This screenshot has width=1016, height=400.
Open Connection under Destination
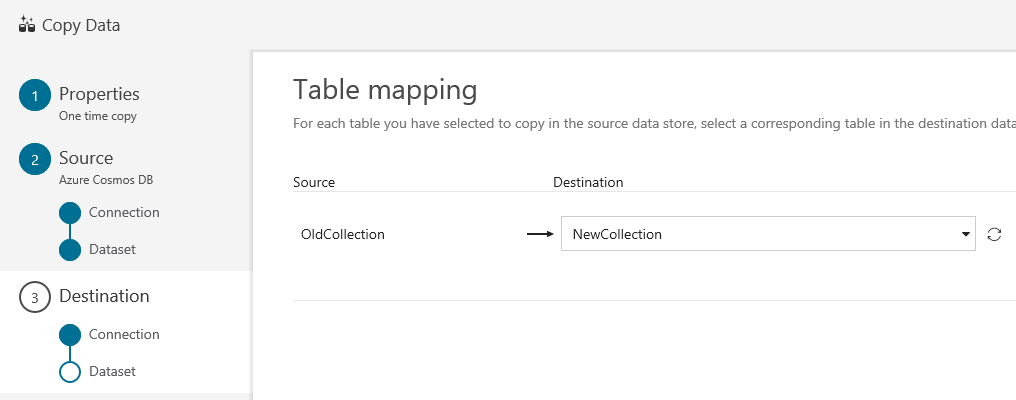coord(124,334)
